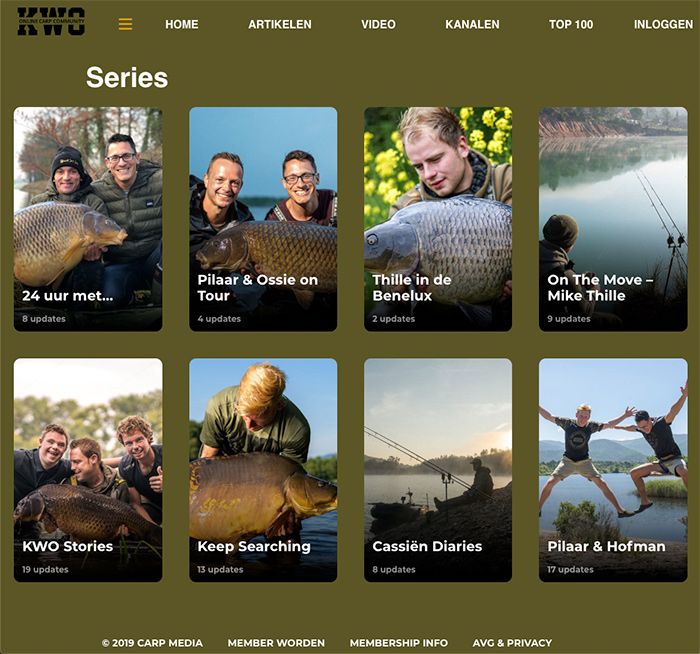
Task: Open the ARTIKELEN menu item
Action: [x=280, y=25]
